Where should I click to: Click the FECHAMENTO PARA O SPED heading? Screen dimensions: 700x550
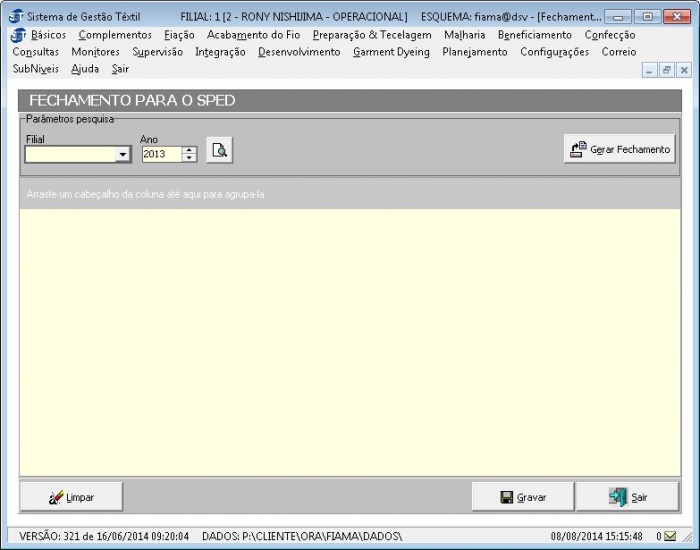pyautogui.click(x=132, y=100)
